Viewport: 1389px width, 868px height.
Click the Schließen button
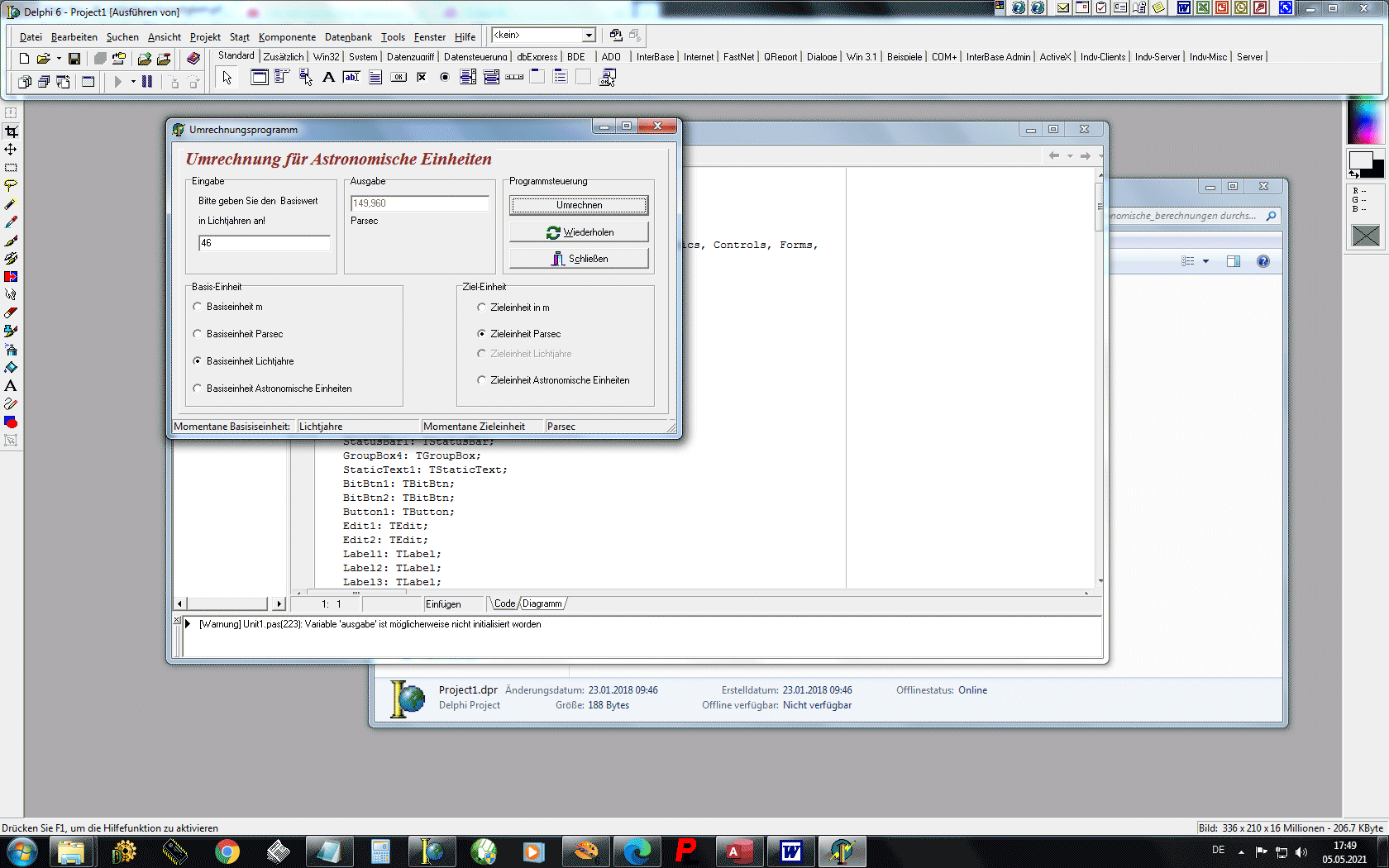[579, 259]
